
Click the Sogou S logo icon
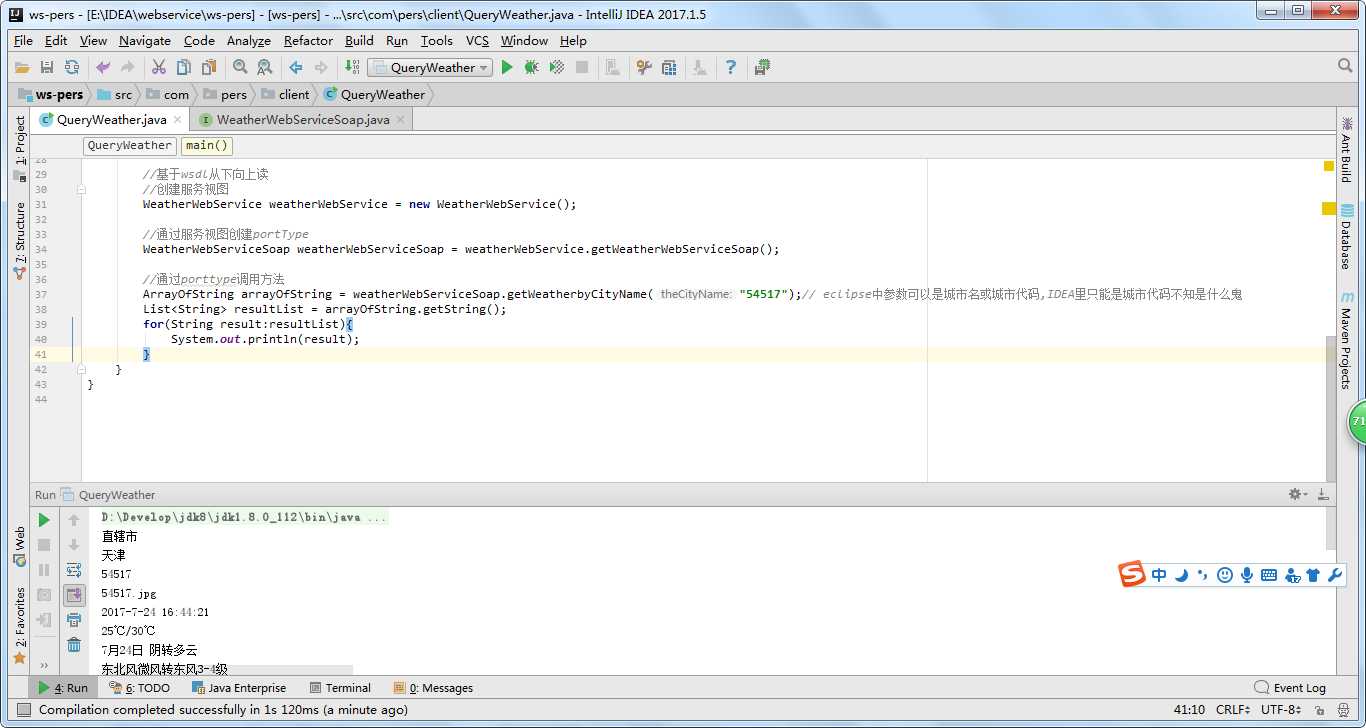coord(1131,575)
